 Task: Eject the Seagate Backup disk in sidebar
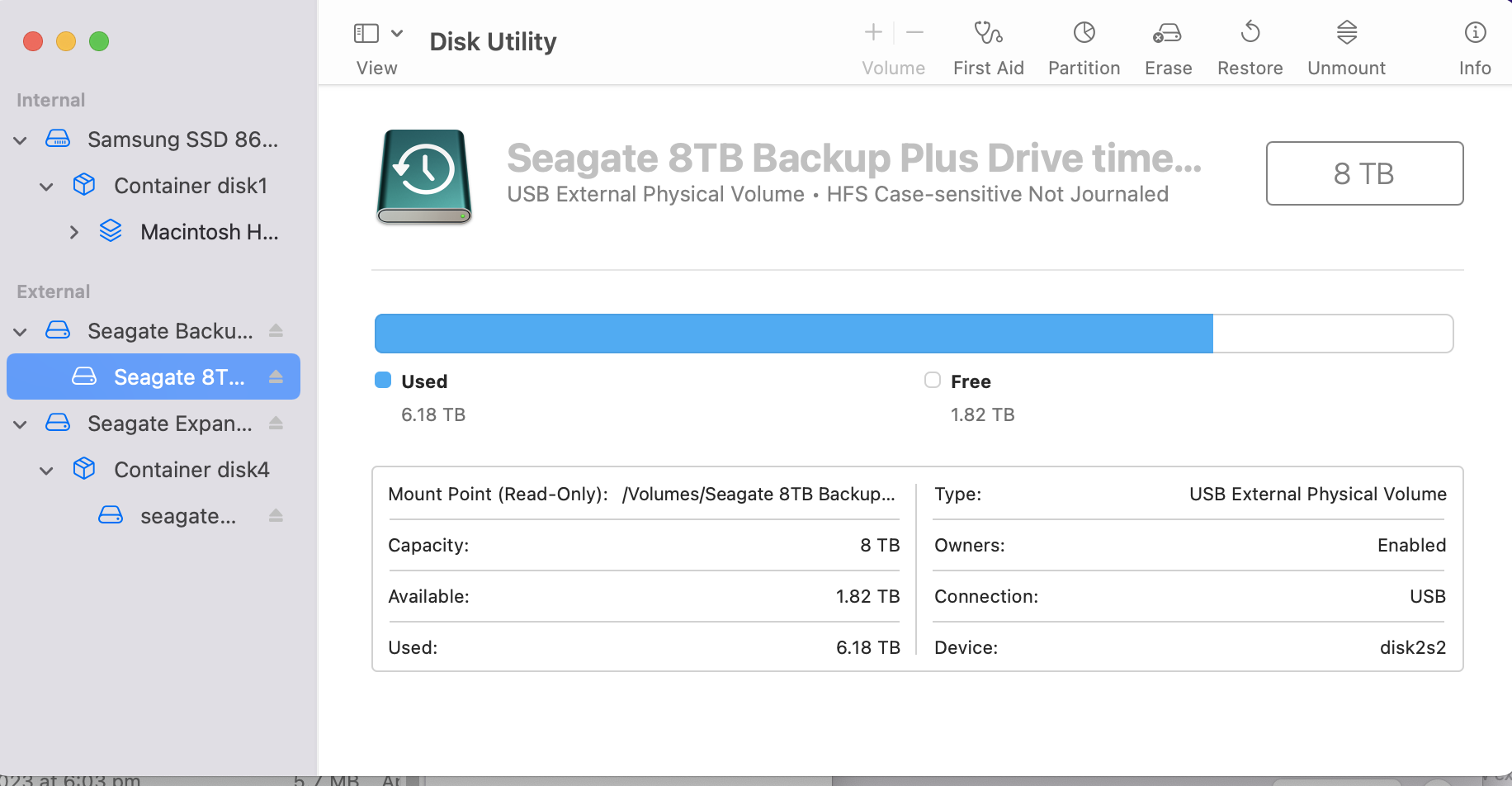click(276, 331)
